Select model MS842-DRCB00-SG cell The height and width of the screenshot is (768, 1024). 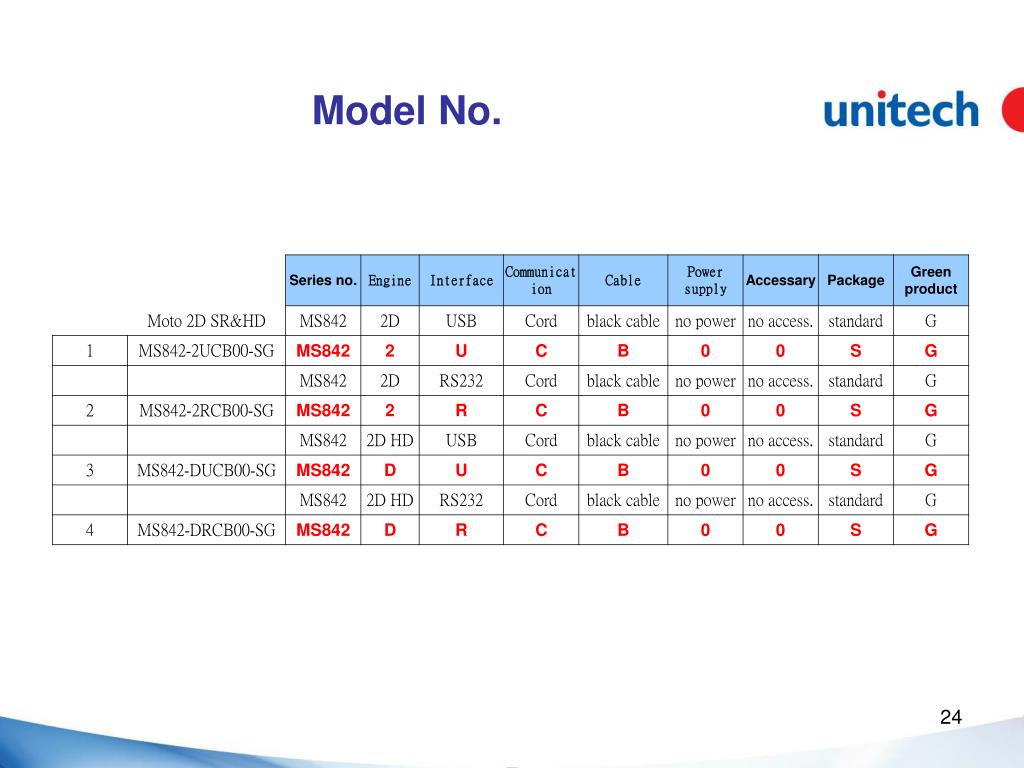pyautogui.click(x=206, y=530)
